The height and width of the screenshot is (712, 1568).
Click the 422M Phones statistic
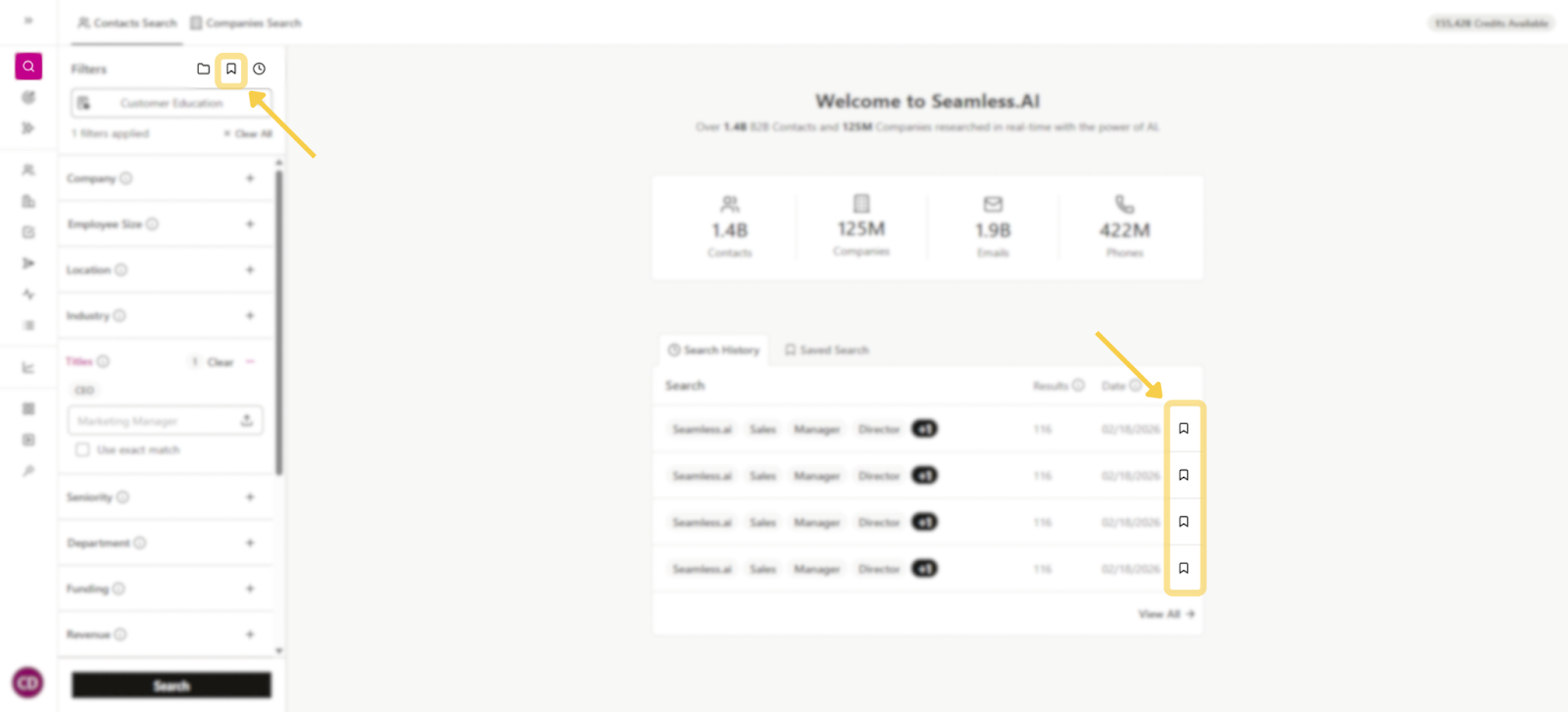[1124, 229]
